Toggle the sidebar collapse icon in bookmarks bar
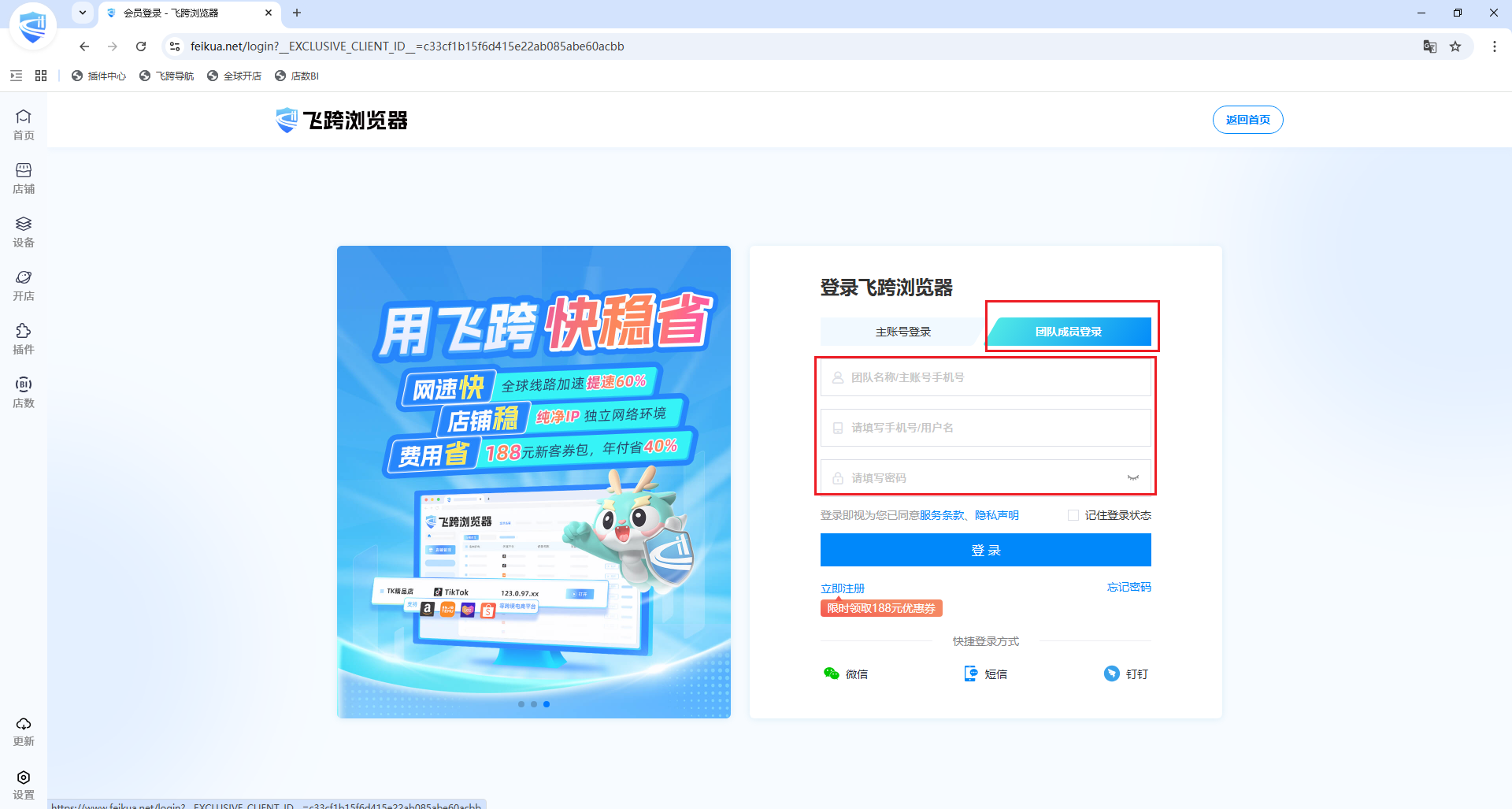The image size is (1512, 809). (x=17, y=76)
